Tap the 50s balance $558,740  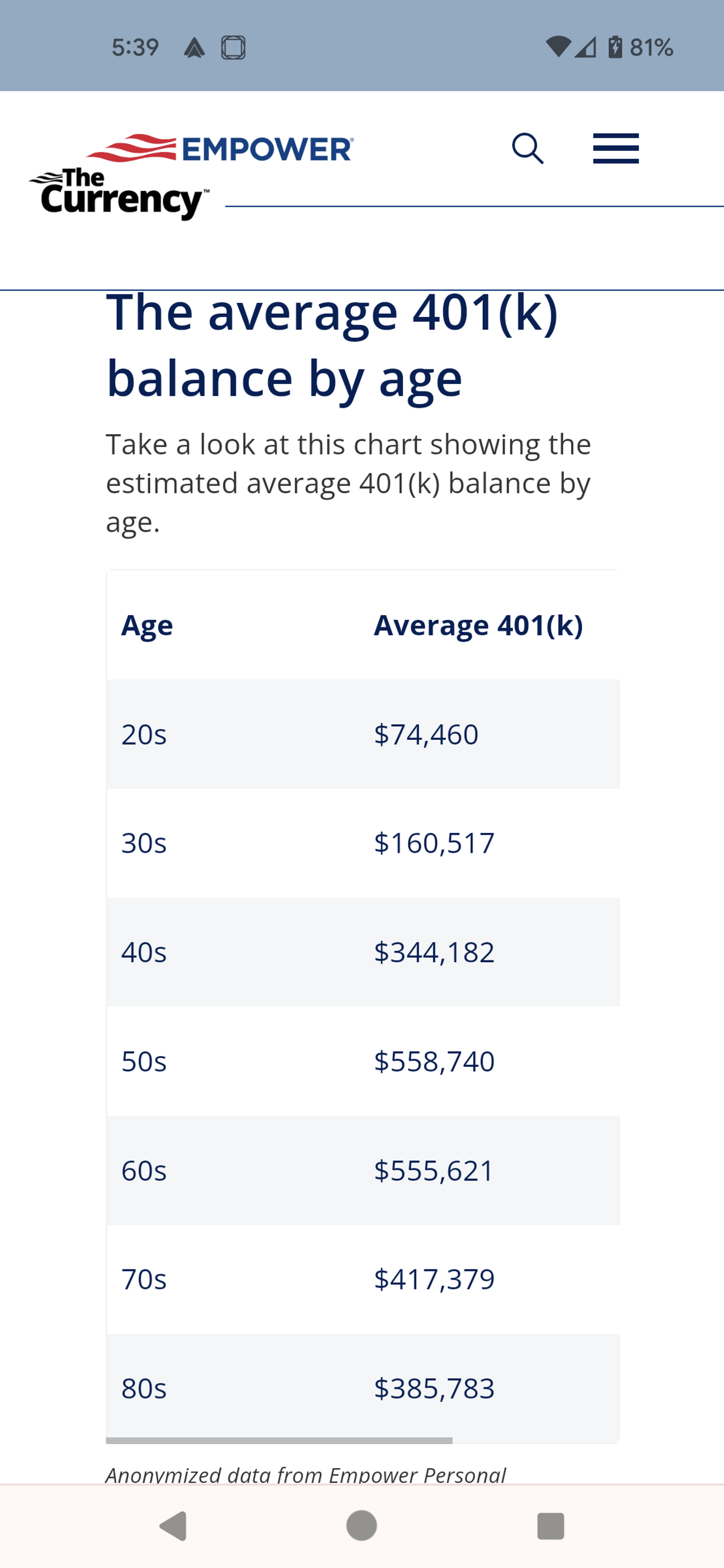tap(434, 1061)
